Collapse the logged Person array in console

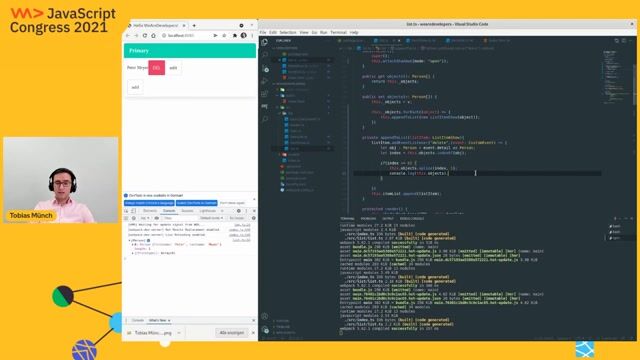[130, 240]
